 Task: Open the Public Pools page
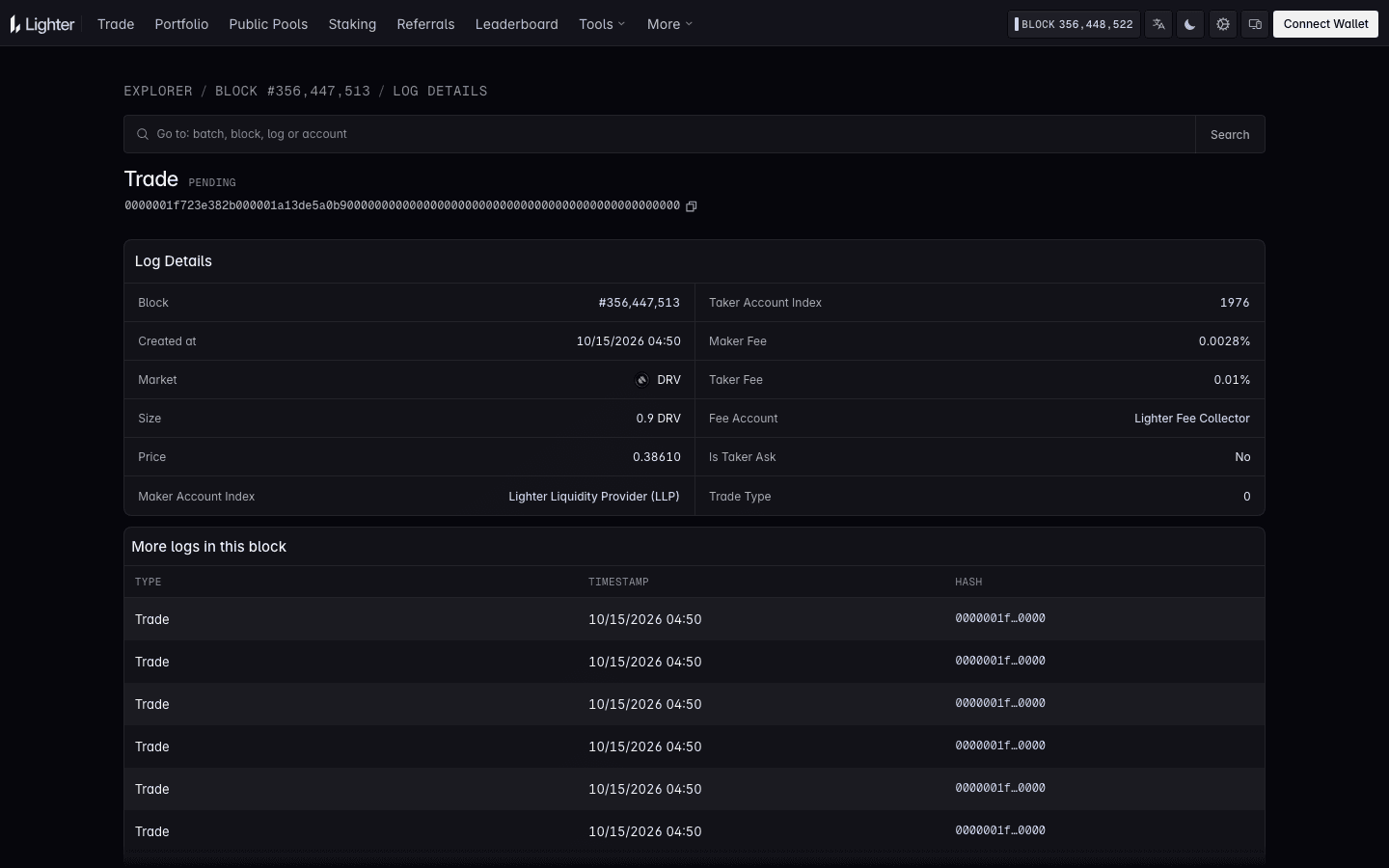click(268, 24)
